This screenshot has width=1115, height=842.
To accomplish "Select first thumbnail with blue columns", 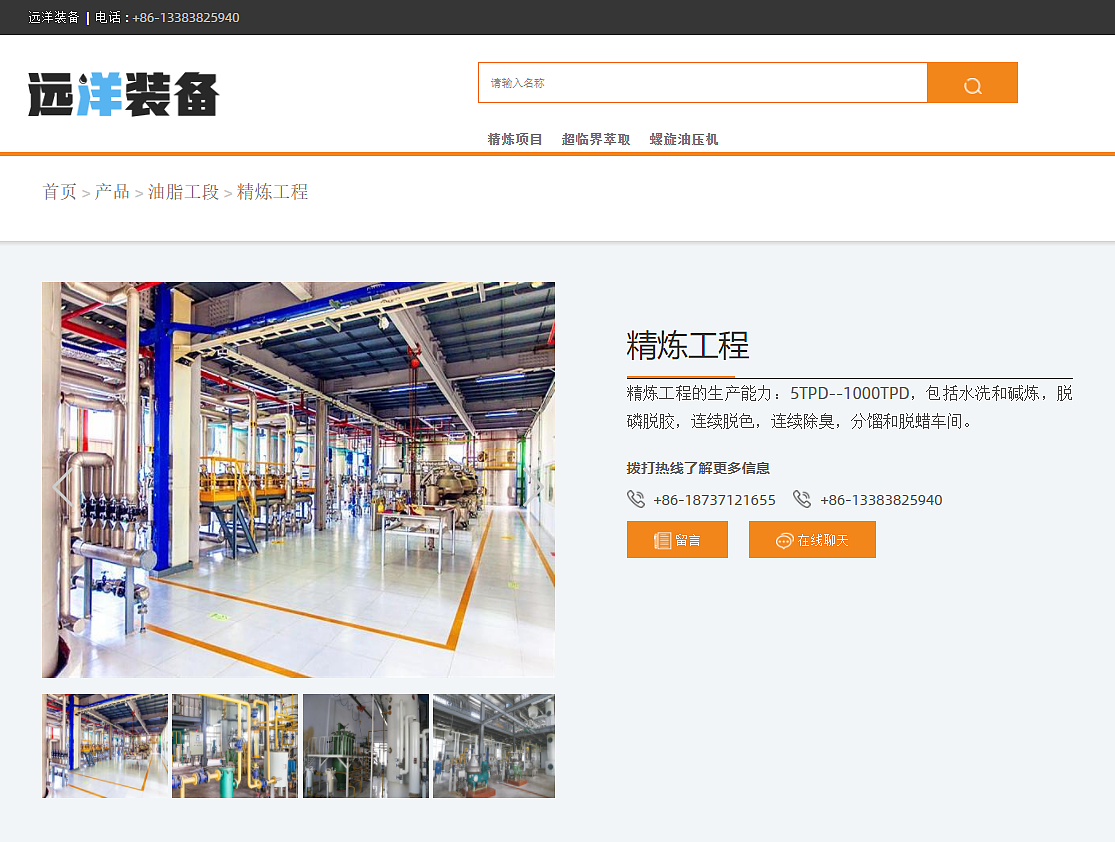I will (x=105, y=746).
